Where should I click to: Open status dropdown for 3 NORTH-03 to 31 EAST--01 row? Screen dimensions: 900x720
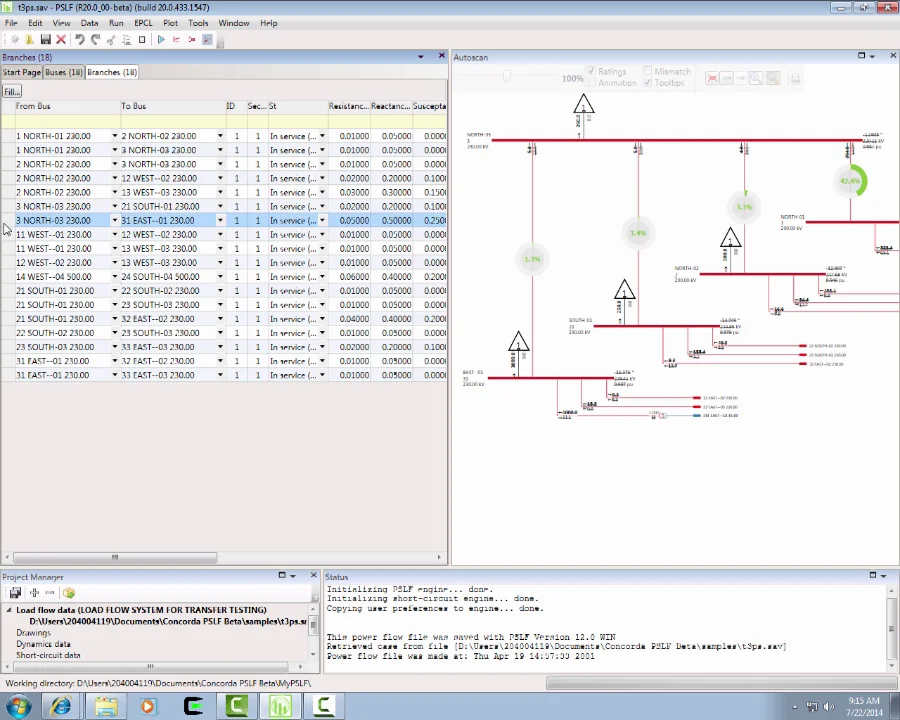322,220
